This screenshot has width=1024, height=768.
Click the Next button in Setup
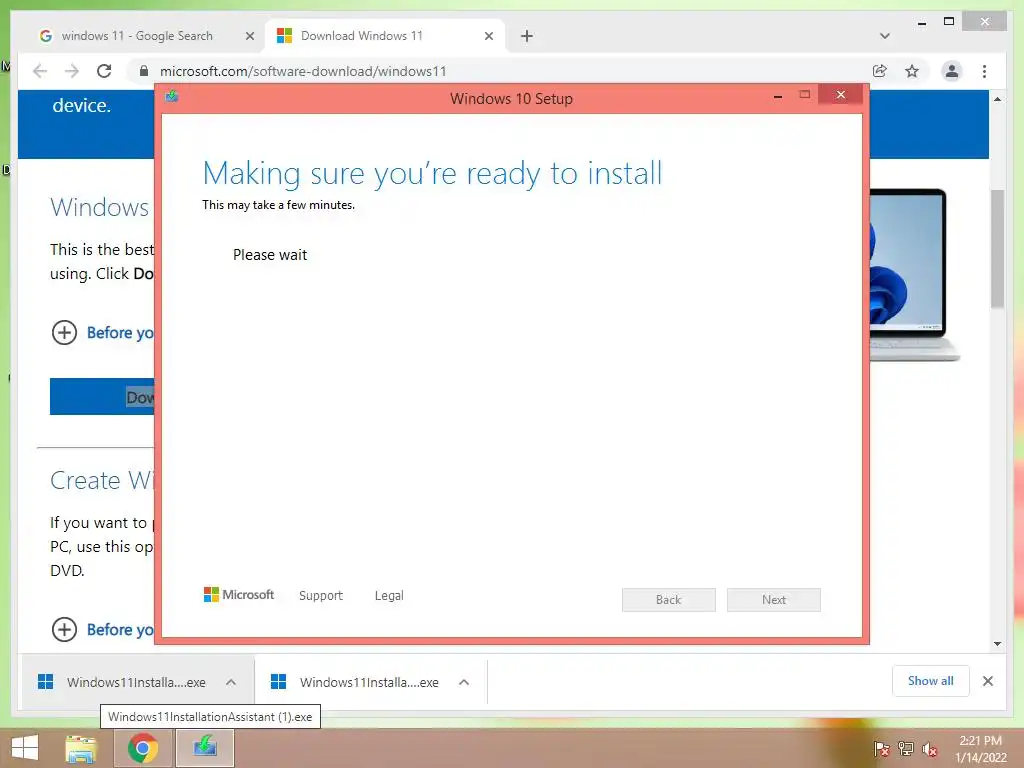(x=773, y=600)
